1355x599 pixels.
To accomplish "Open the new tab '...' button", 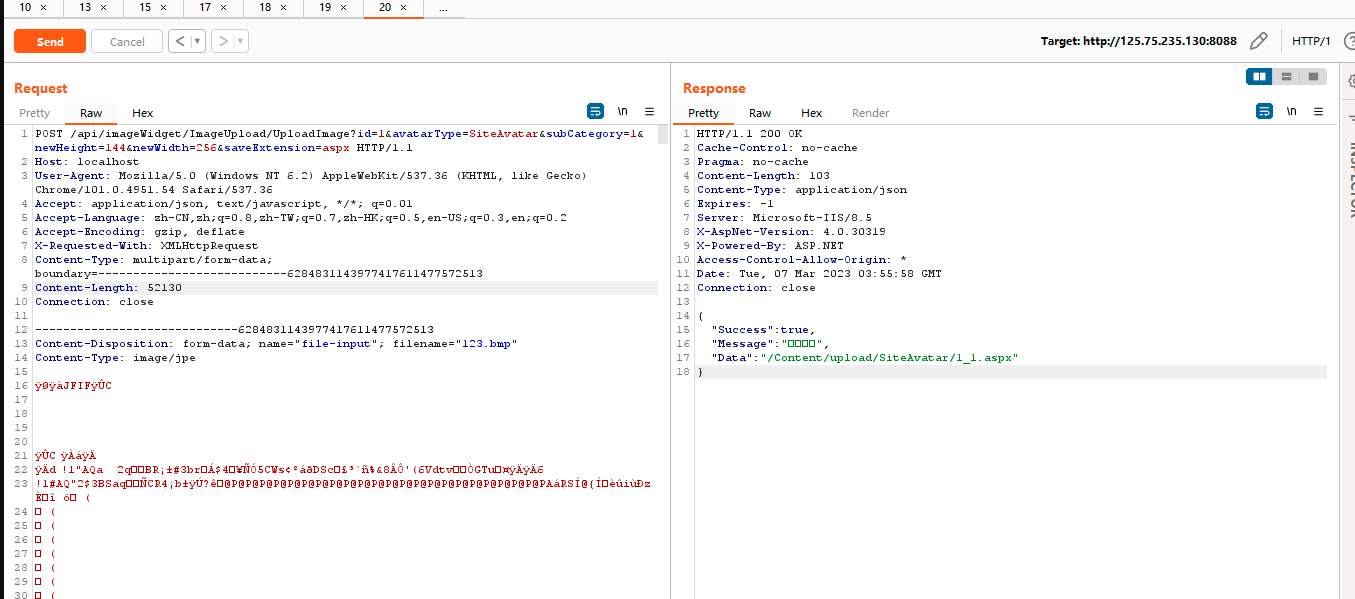I will click(443, 8).
